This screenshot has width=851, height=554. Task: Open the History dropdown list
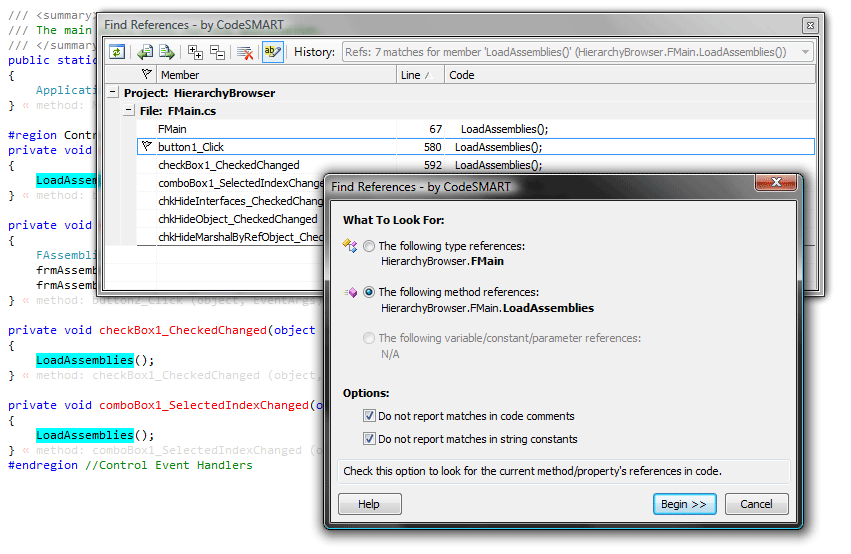click(x=805, y=52)
